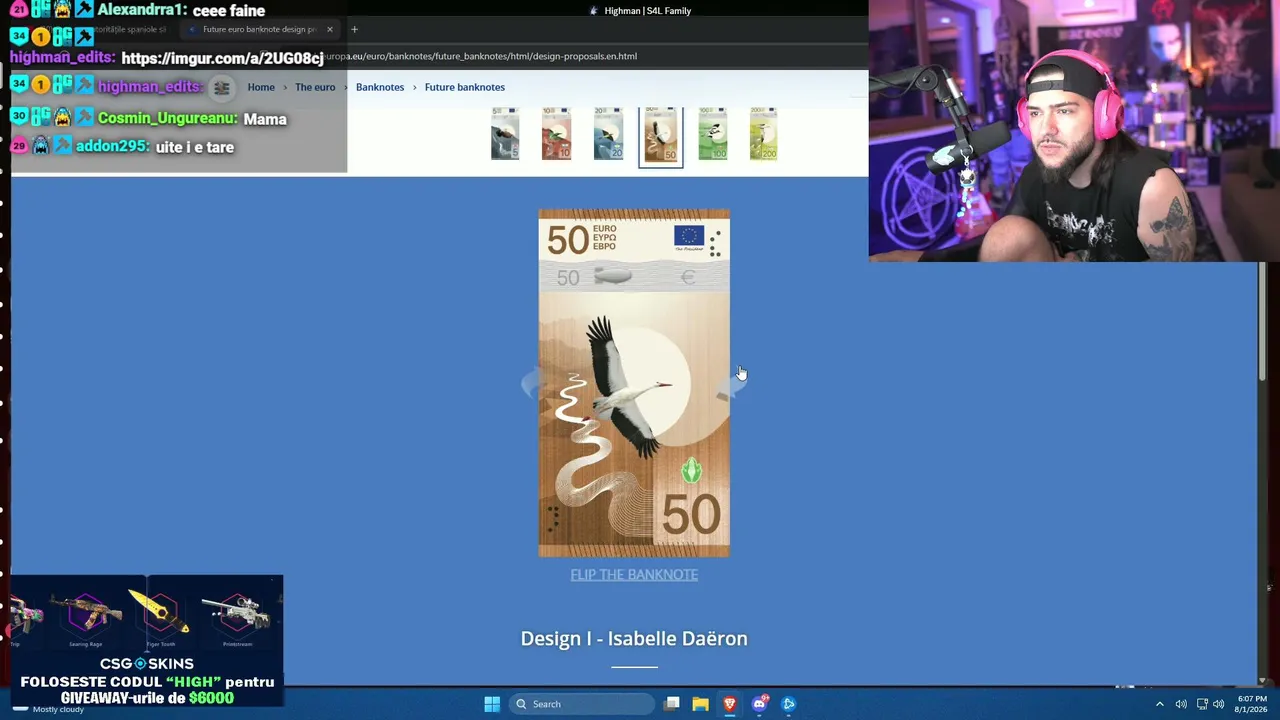This screenshot has width=1280, height=720.
Task: Flip the banknote with the right arrow
Action: (x=730, y=386)
